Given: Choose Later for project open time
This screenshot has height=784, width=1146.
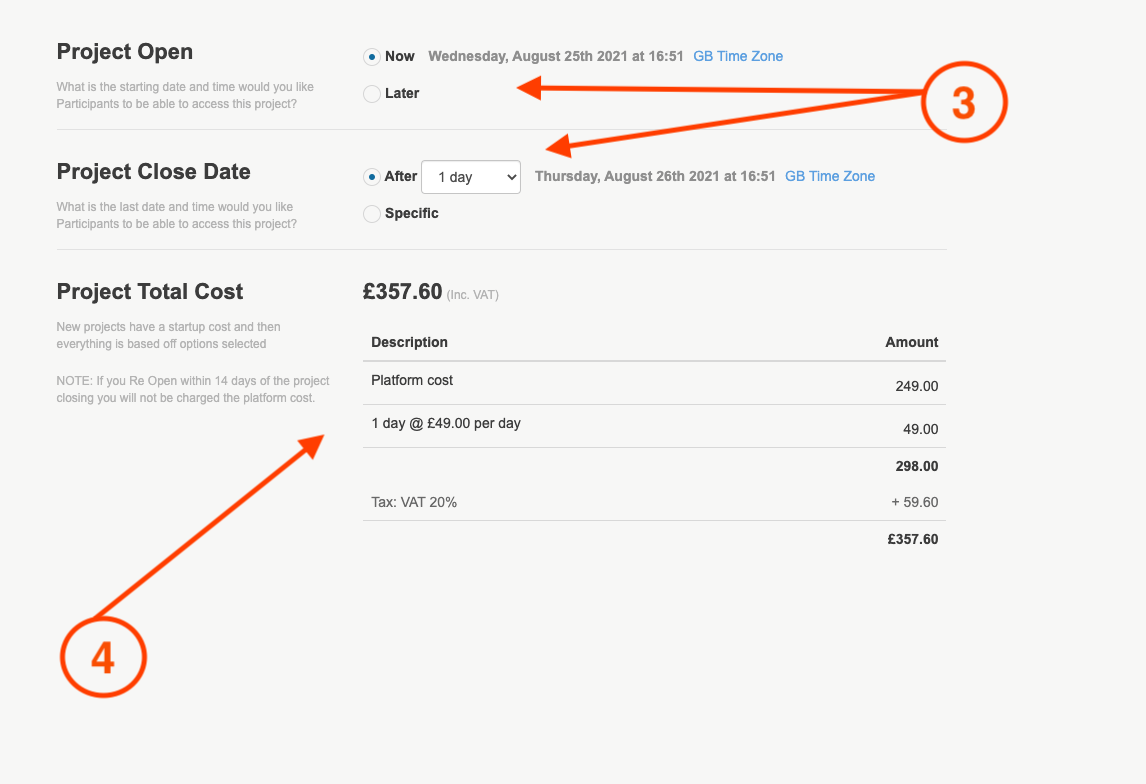Looking at the screenshot, I should [372, 94].
